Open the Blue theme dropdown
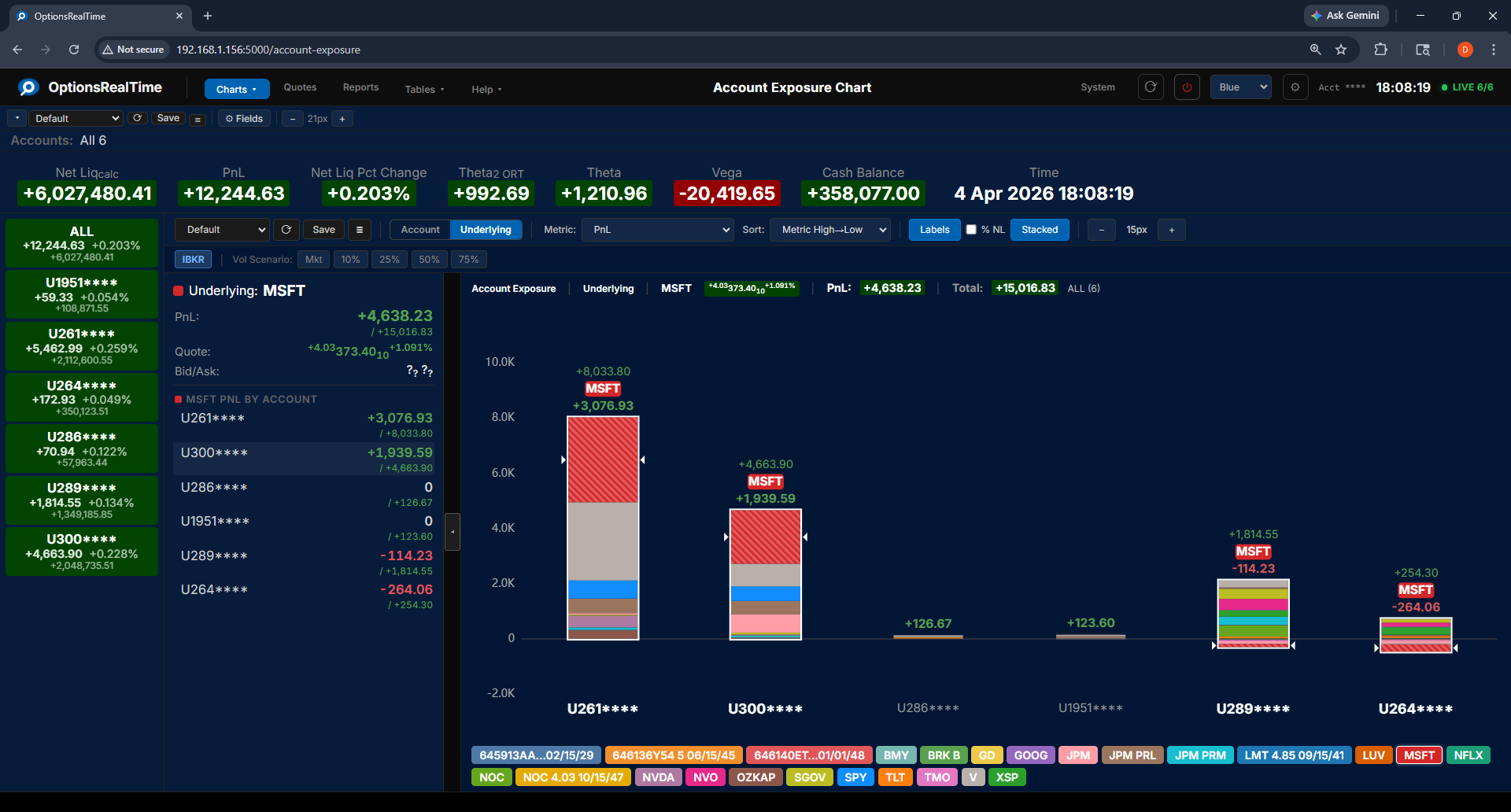This screenshot has height=812, width=1511. (x=1240, y=87)
